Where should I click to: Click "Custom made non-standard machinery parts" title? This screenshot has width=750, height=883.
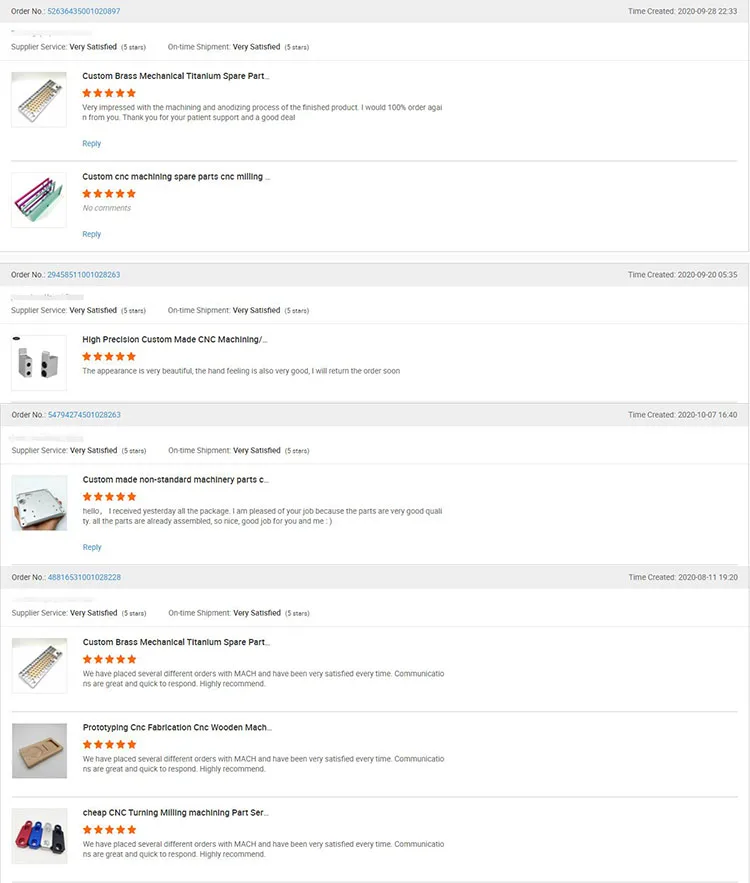tap(175, 480)
